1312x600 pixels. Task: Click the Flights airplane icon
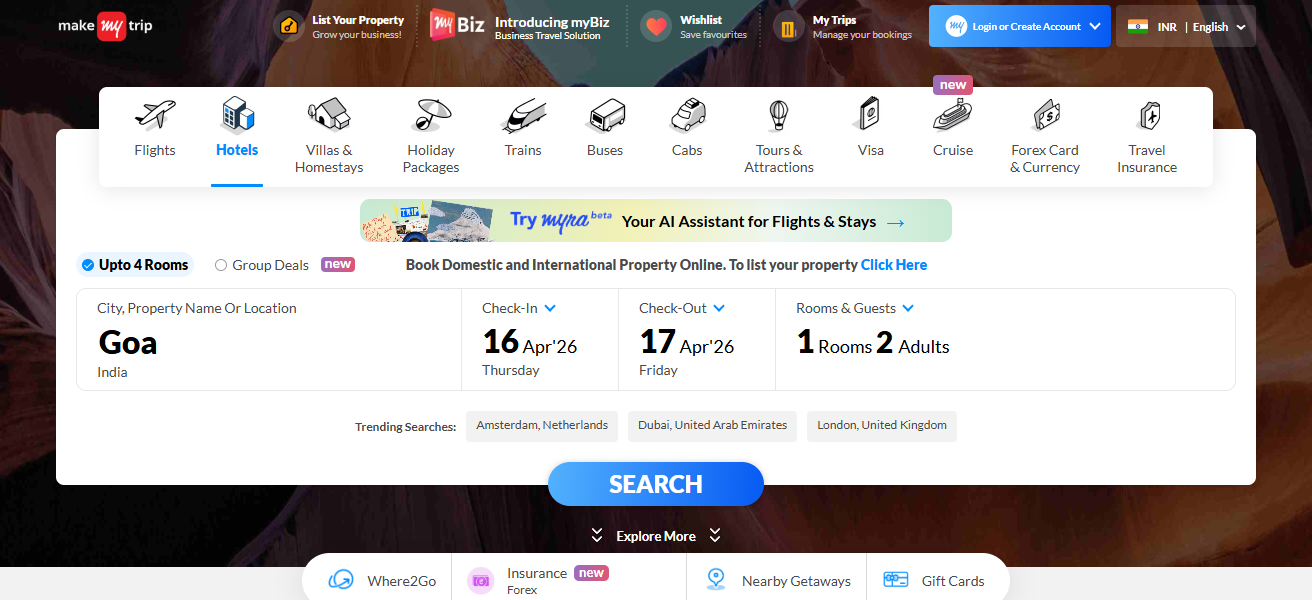click(155, 115)
